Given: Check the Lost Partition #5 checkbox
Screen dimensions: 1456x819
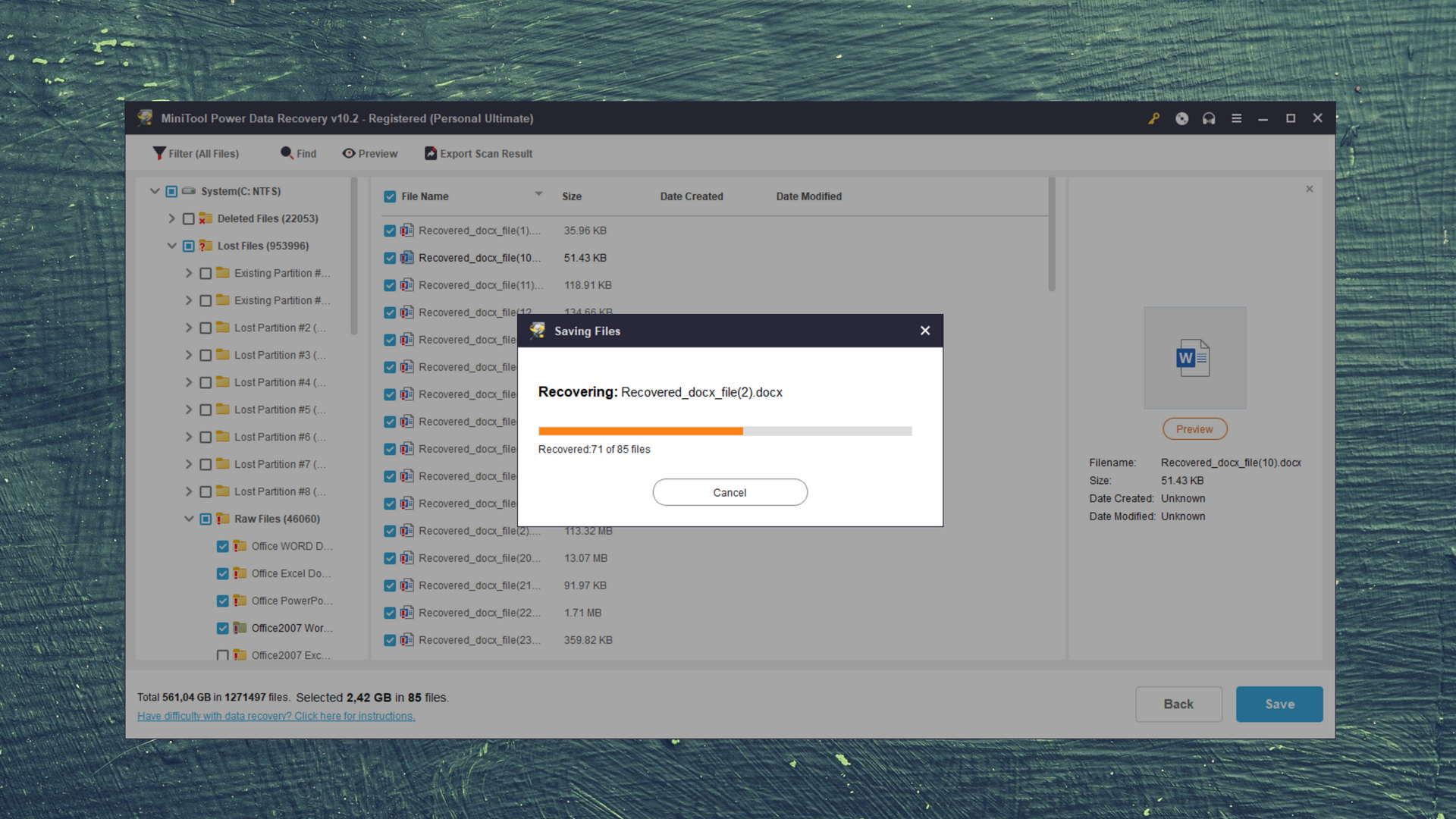Looking at the screenshot, I should [x=206, y=409].
